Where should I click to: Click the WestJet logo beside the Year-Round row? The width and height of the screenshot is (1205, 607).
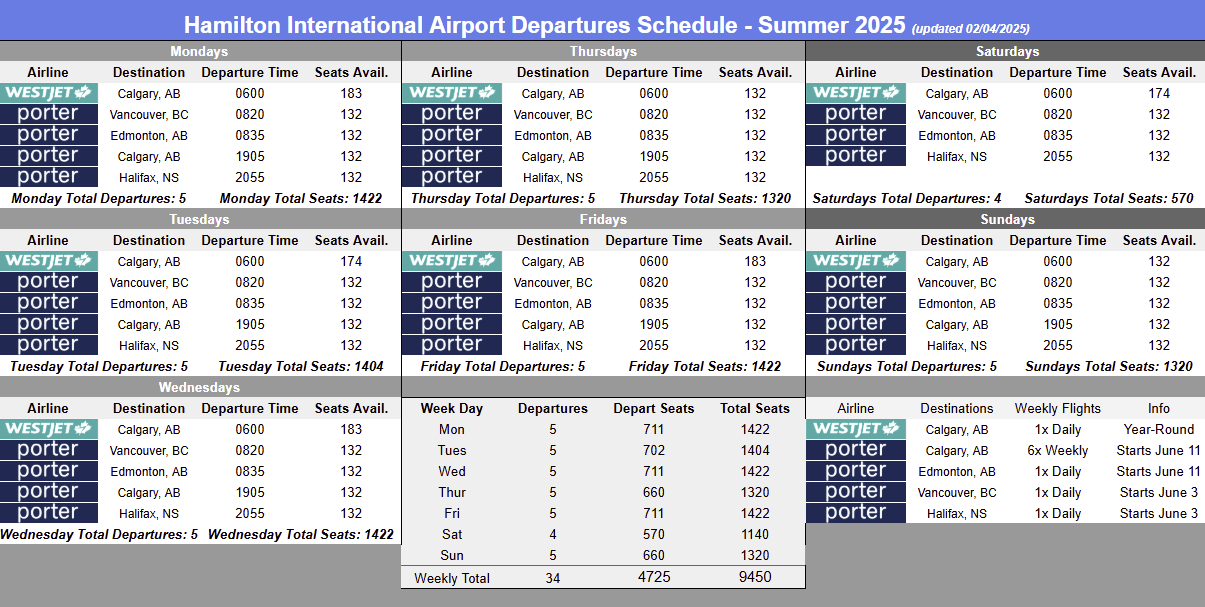(x=856, y=429)
